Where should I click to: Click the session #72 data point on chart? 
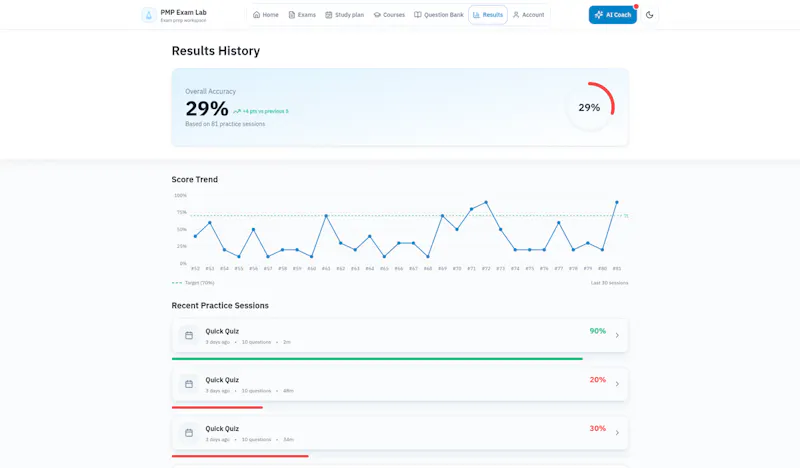coord(486,202)
